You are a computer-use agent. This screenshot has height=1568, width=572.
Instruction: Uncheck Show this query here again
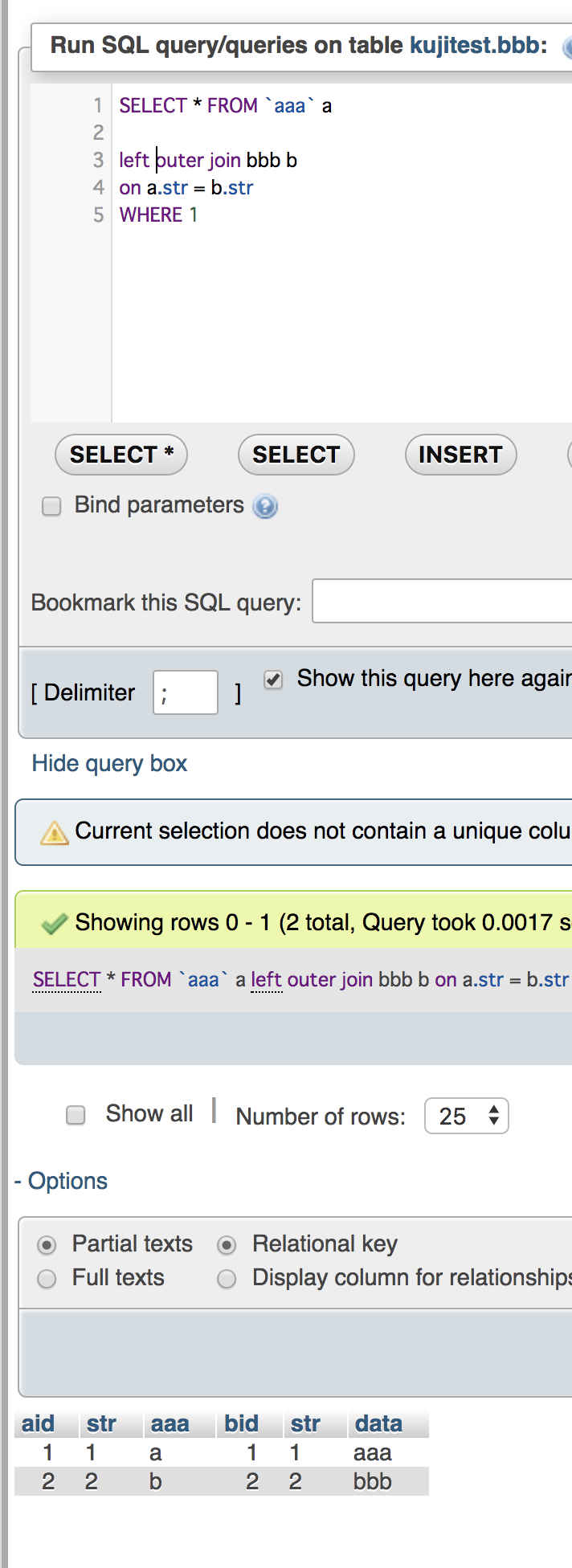[274, 680]
